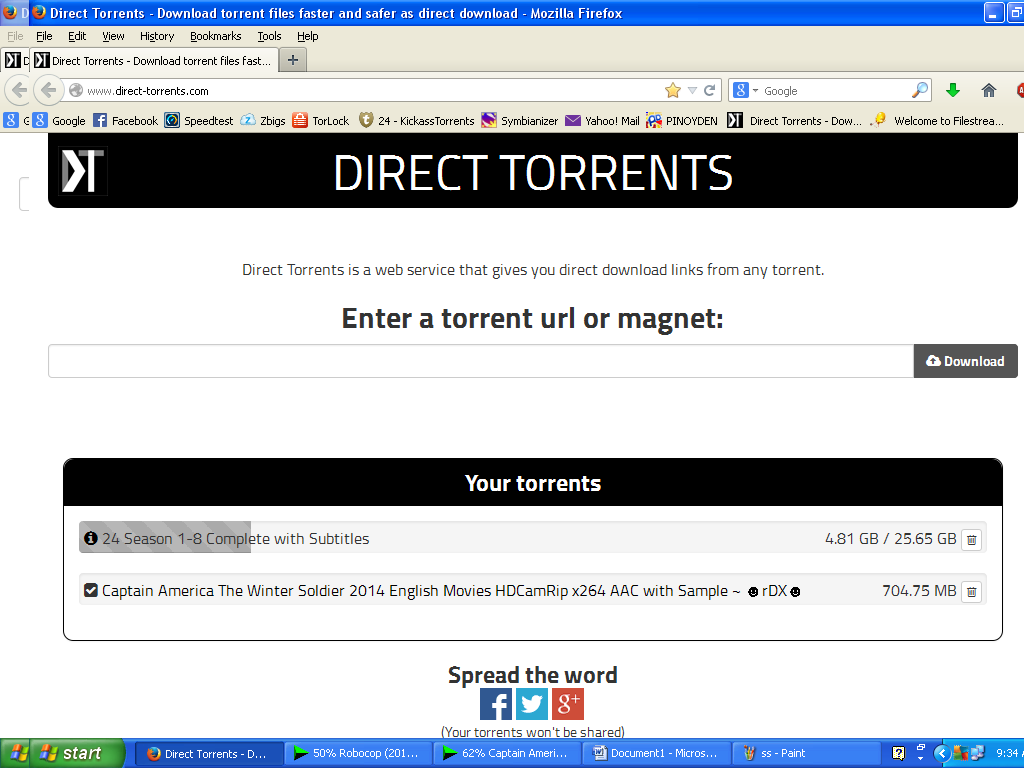Click the Firefox title bar icon
Image resolution: width=1024 pixels, height=768 pixels.
click(39, 12)
